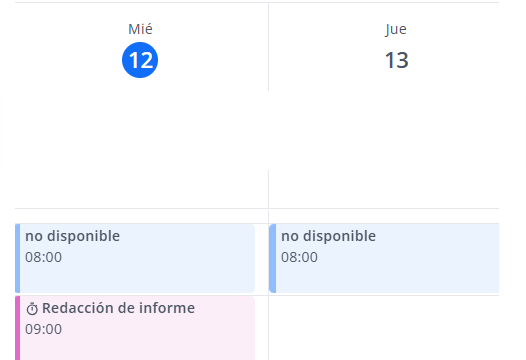The height and width of the screenshot is (360, 526).
Task: Click narrow slot above Thursday's 08:00 event
Action: 384,216
